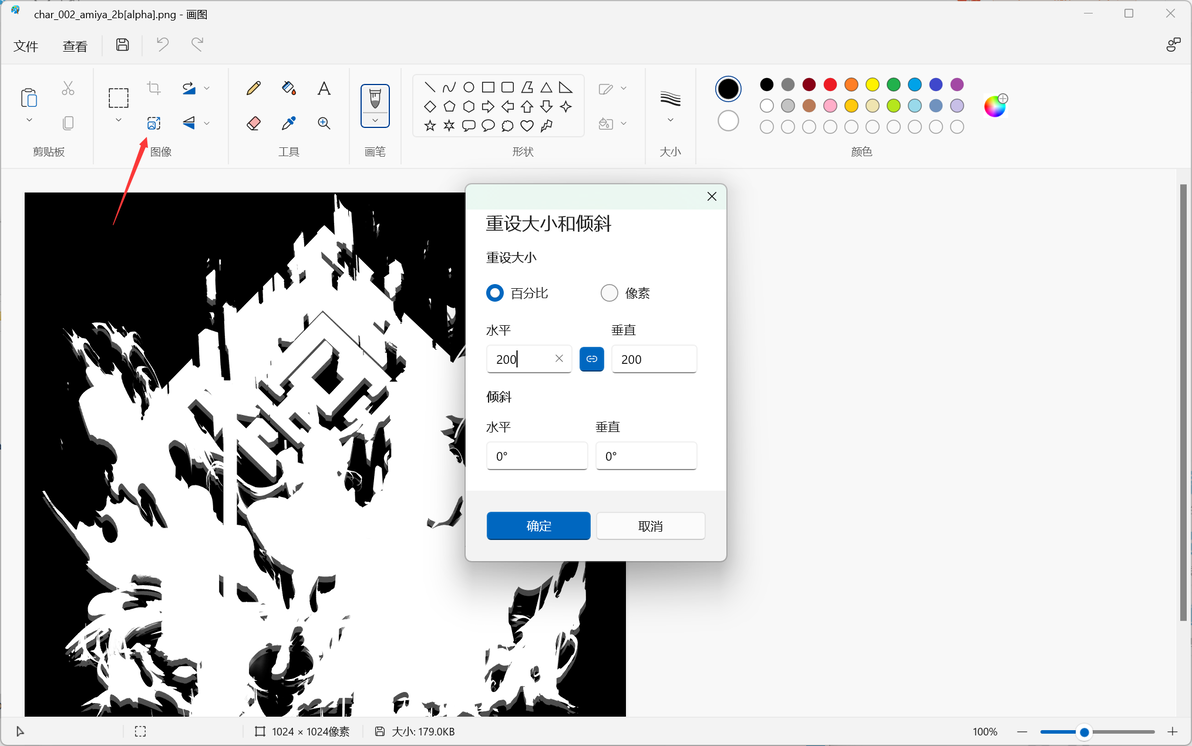This screenshot has height=746, width=1192.
Task: Select the Fill bucket tool
Action: pos(289,88)
